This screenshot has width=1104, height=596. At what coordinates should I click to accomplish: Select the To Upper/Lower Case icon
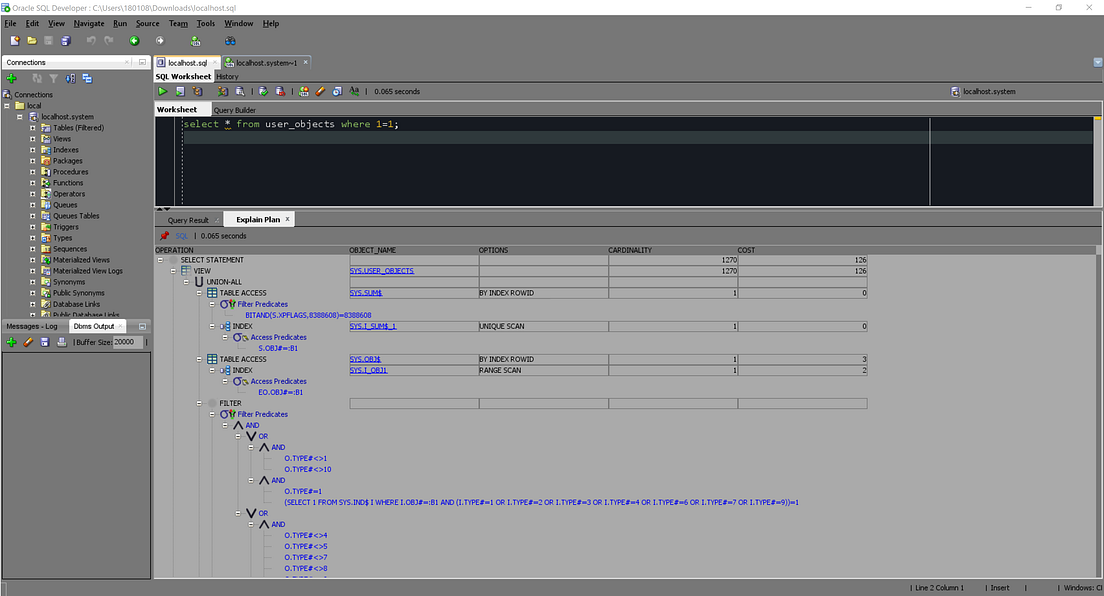point(354,91)
